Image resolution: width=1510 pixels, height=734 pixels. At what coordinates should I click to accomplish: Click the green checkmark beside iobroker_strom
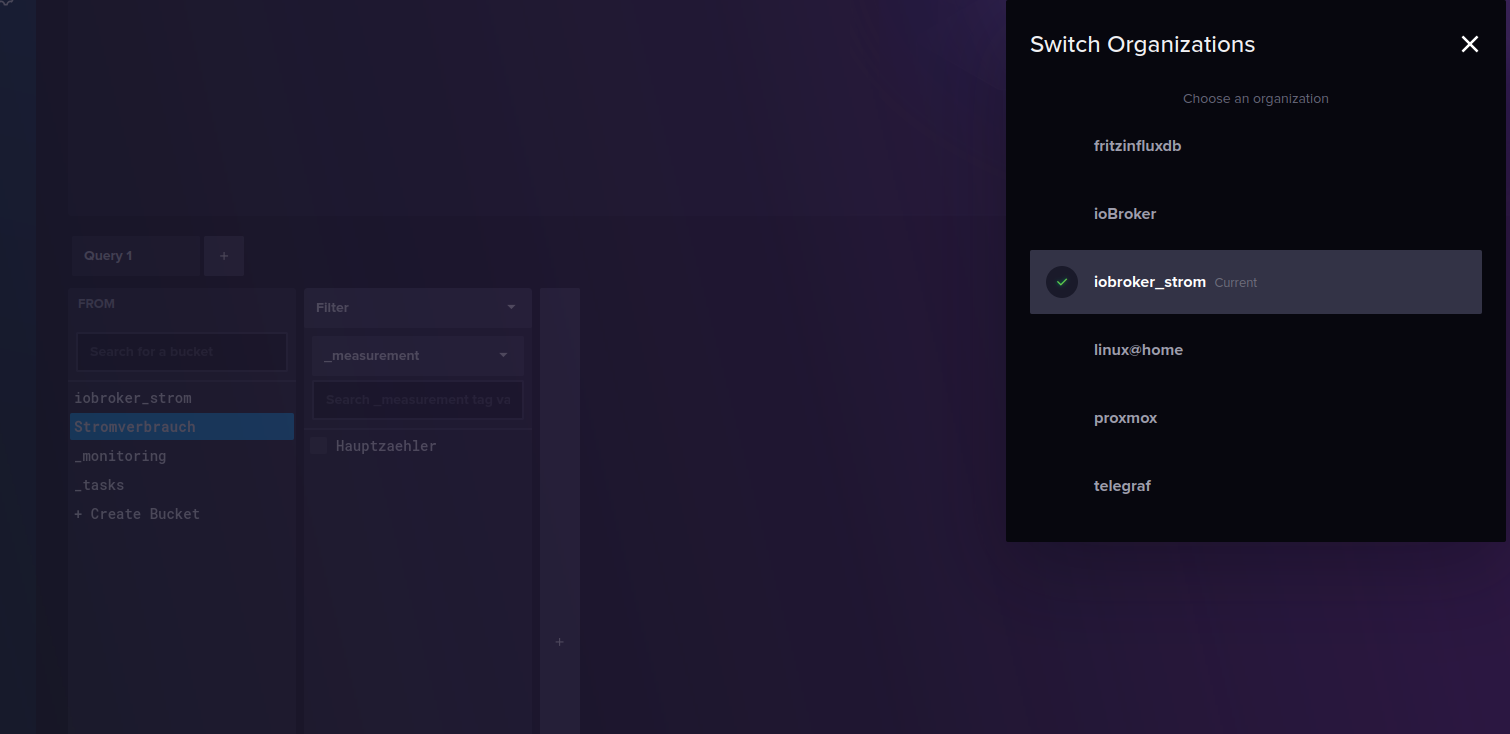(1062, 282)
